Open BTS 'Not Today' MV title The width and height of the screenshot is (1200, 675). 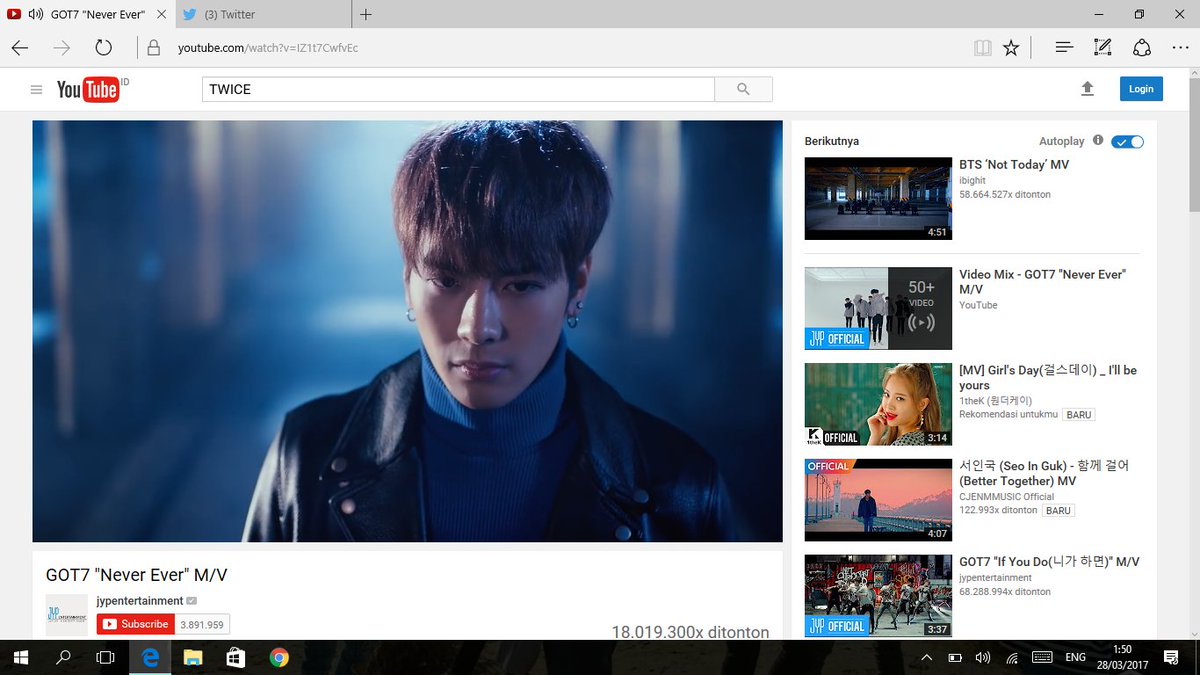pos(1014,164)
